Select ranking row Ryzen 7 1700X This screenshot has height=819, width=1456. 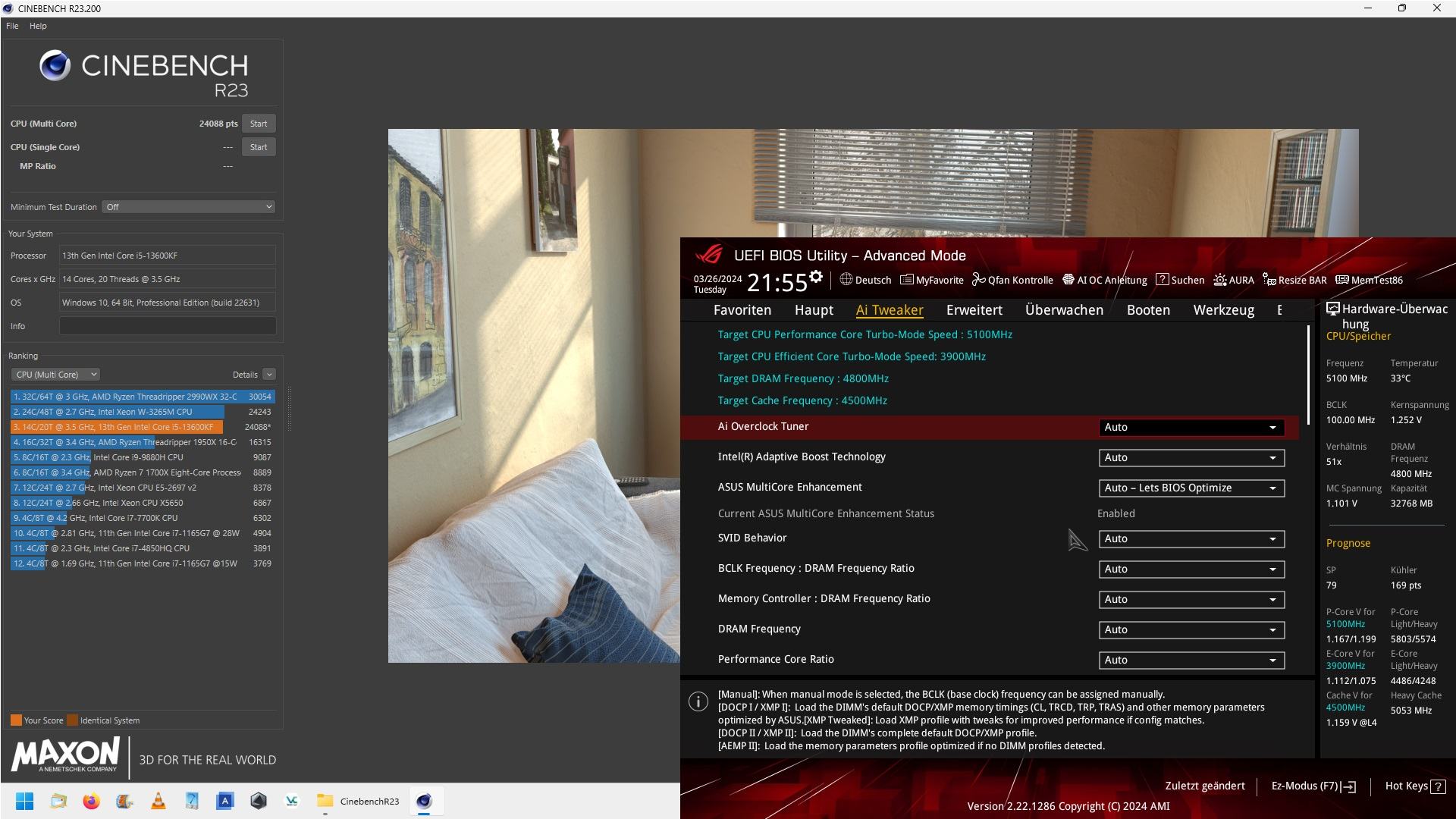[x=142, y=472]
